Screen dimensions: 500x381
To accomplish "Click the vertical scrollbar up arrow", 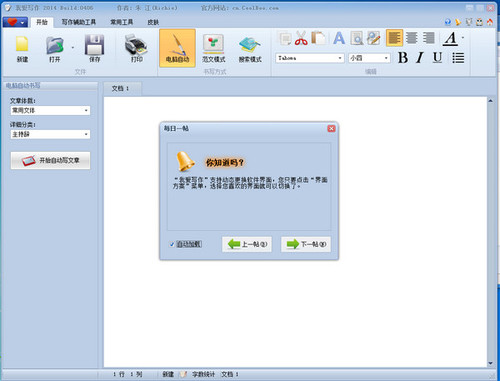I will (x=490, y=101).
